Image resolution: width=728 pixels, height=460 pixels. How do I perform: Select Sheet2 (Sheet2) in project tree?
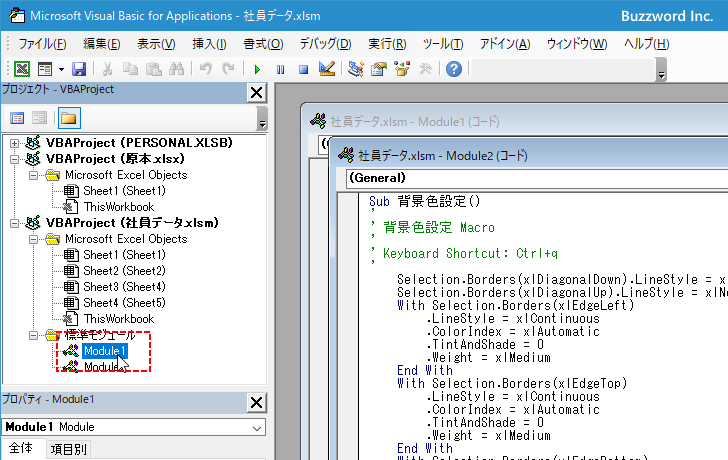(124, 271)
